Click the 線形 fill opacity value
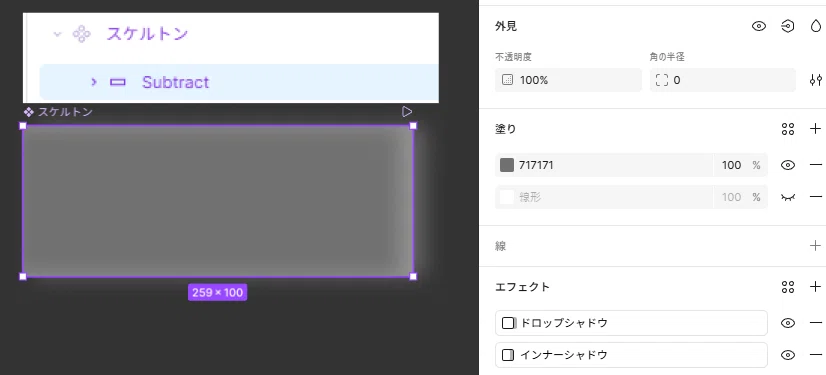Image resolution: width=826 pixels, height=375 pixels. (731, 197)
